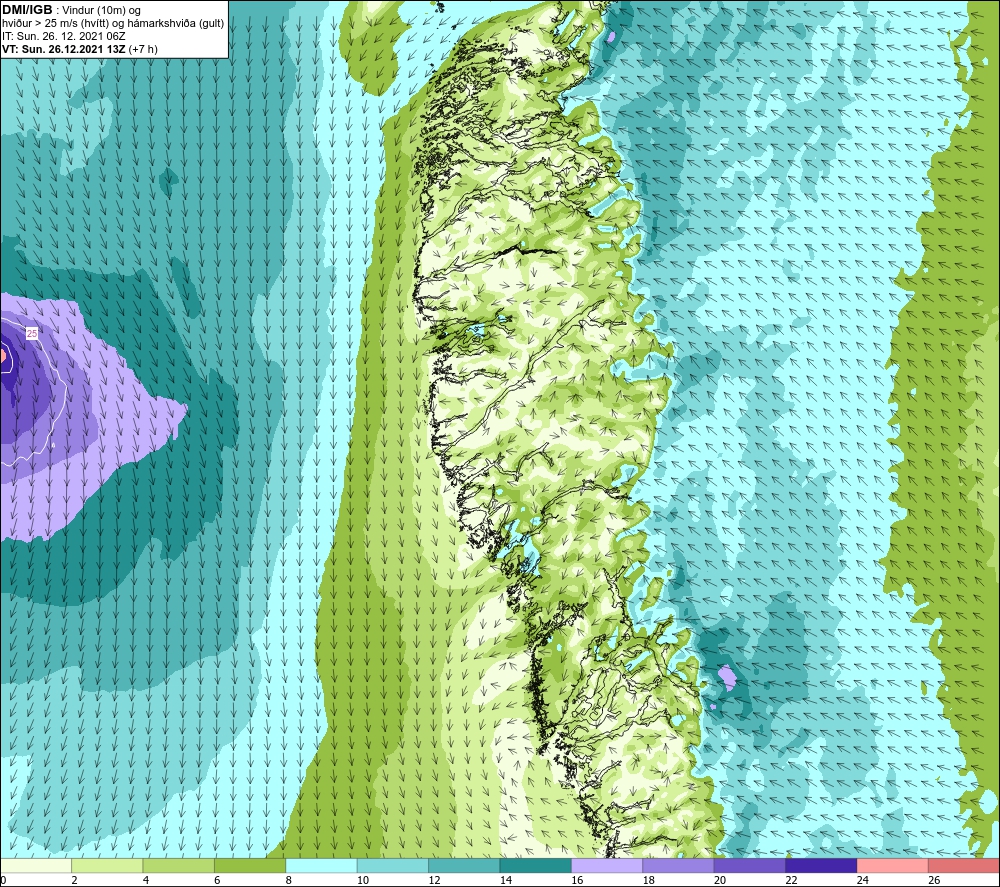Click the 8–10 m/s light cyan legend swatch
Screen dimensions: 1000x887
tap(321, 866)
